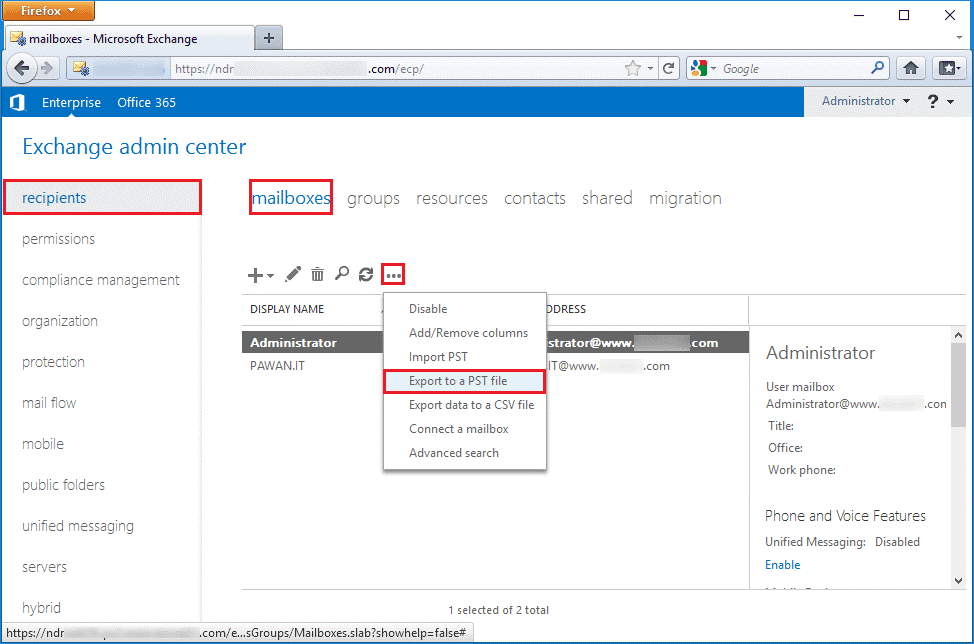Click the details pane scroll up arrow
Screen dimensions: 974x644
(958, 335)
